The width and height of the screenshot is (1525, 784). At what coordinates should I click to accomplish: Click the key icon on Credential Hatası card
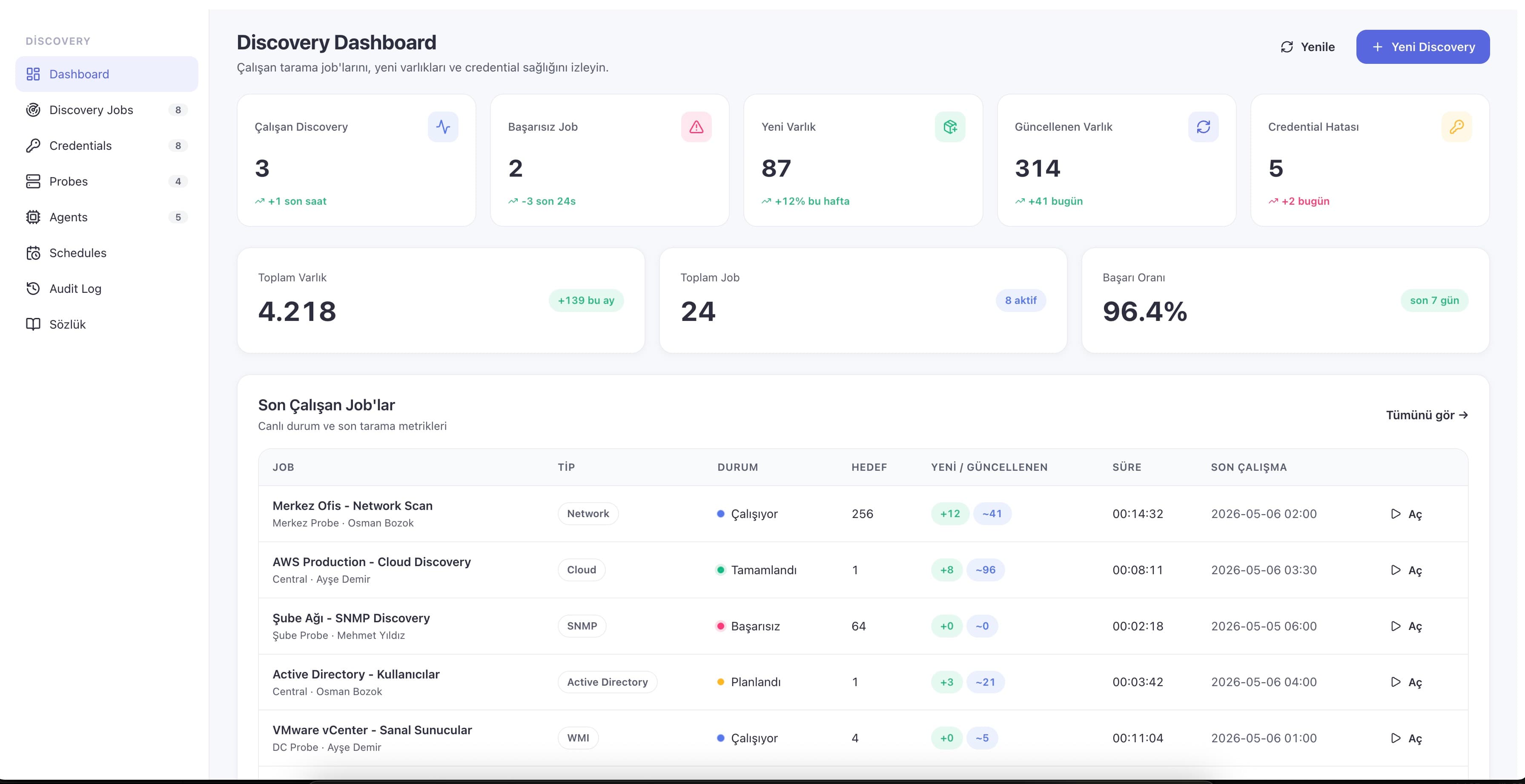click(x=1456, y=127)
